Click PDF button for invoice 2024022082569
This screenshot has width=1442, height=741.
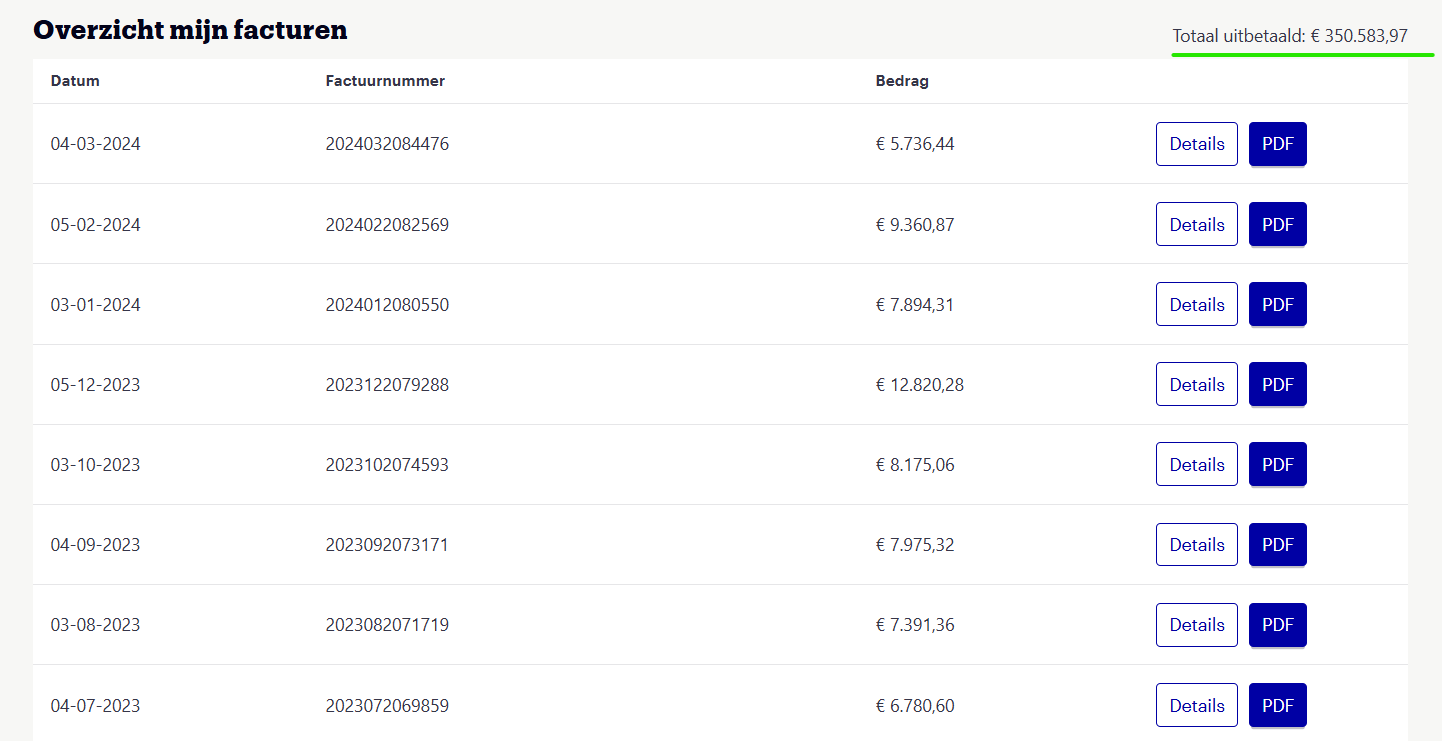click(1277, 224)
